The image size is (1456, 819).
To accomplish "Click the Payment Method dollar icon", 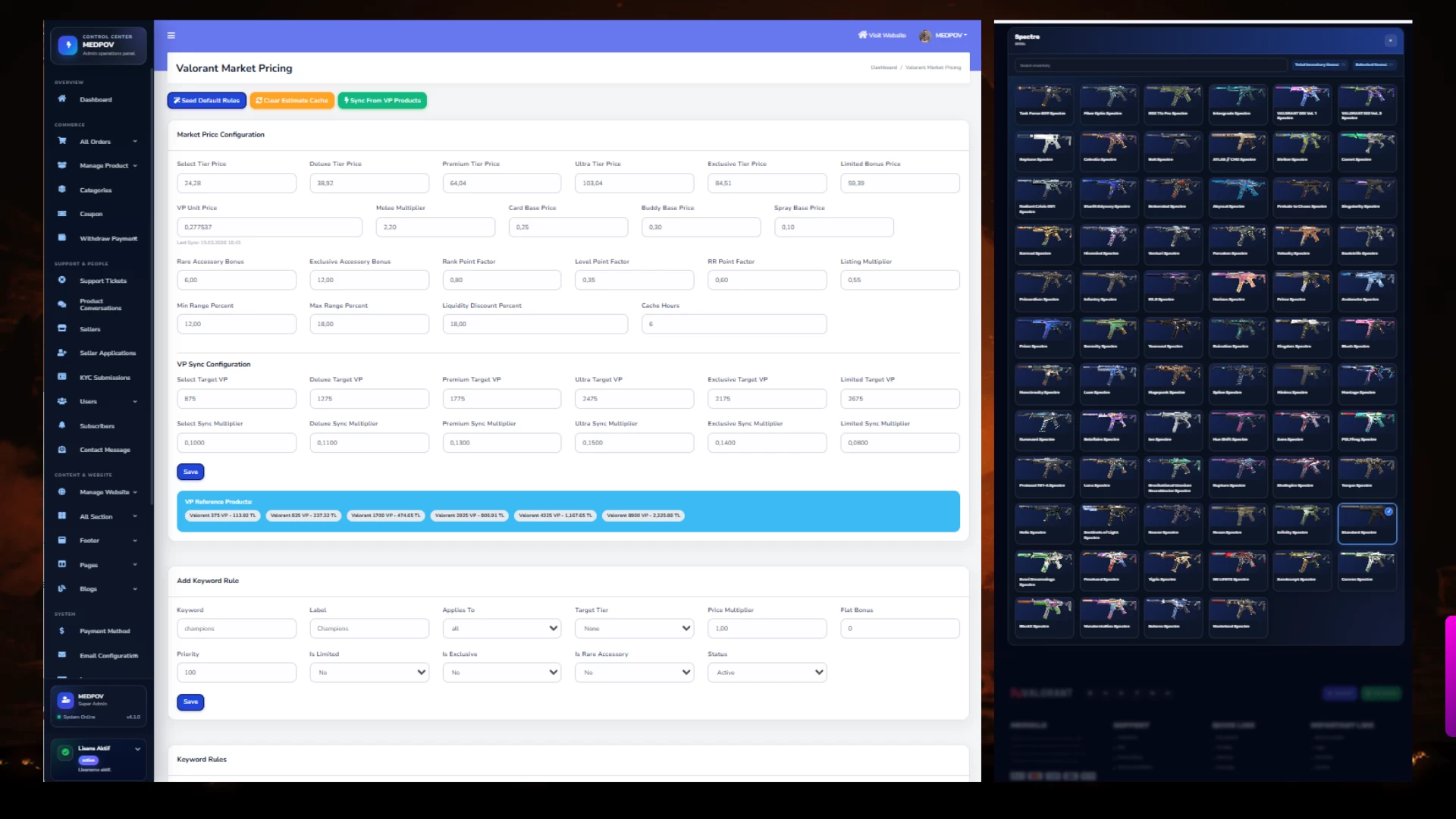I will coord(62,630).
